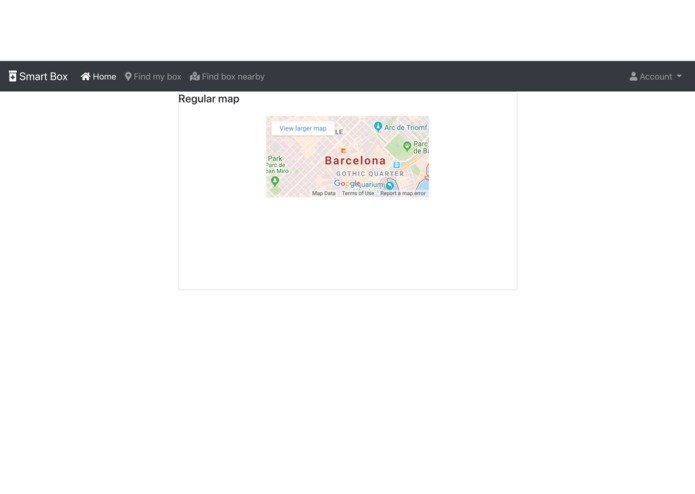This screenshot has height=494, width=695.
Task: Click the green Parc marker on the map
Action: 407,146
